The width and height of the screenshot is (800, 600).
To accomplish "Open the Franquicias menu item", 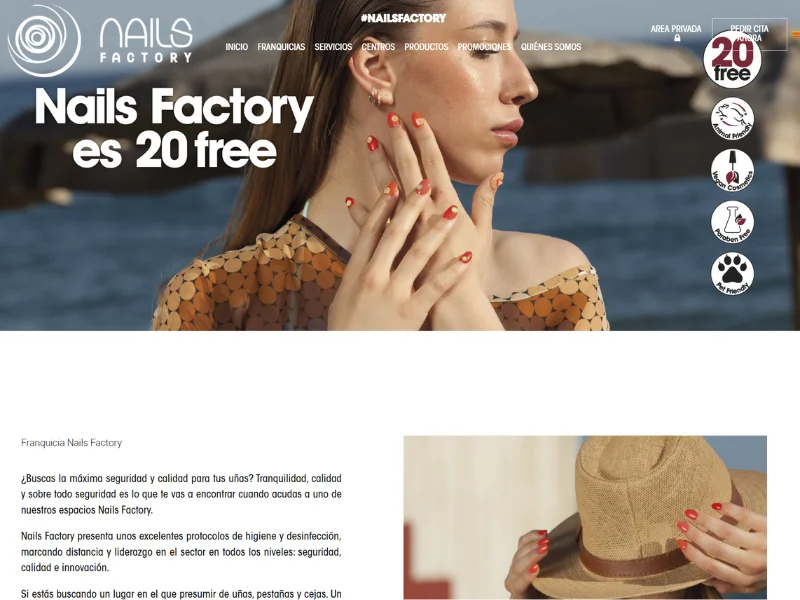I will [x=281, y=47].
